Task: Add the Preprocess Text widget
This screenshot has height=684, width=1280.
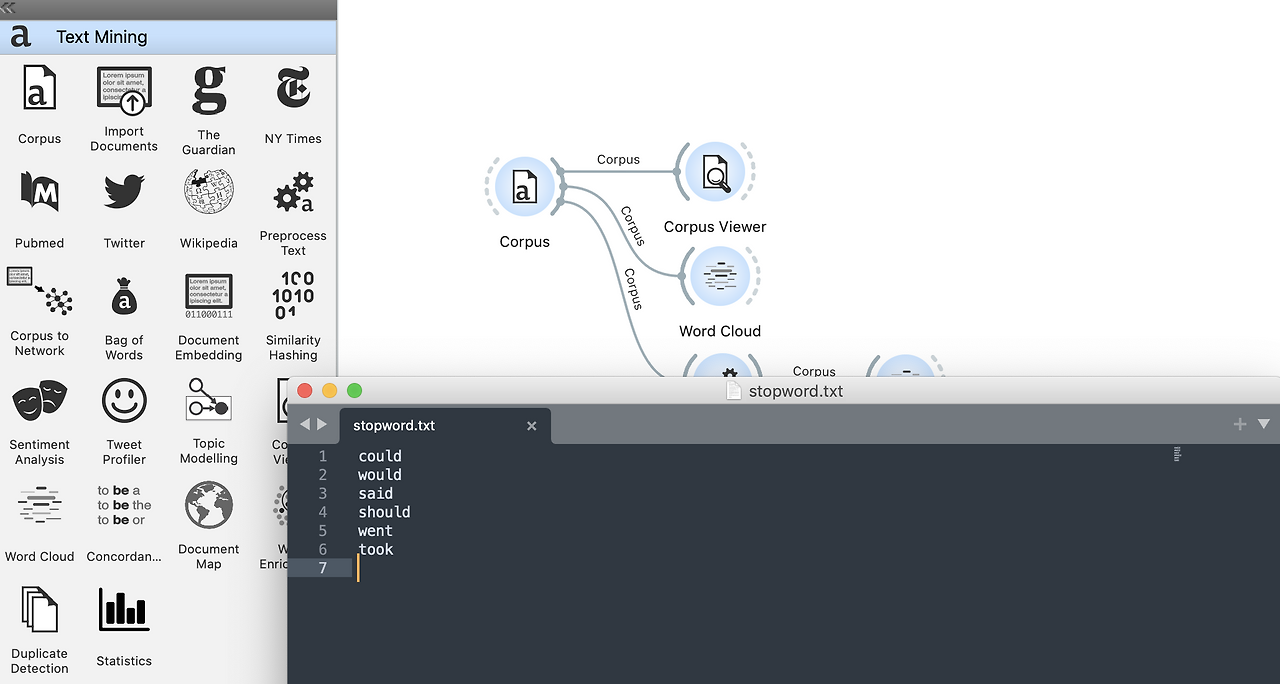Action: pyautogui.click(x=293, y=212)
